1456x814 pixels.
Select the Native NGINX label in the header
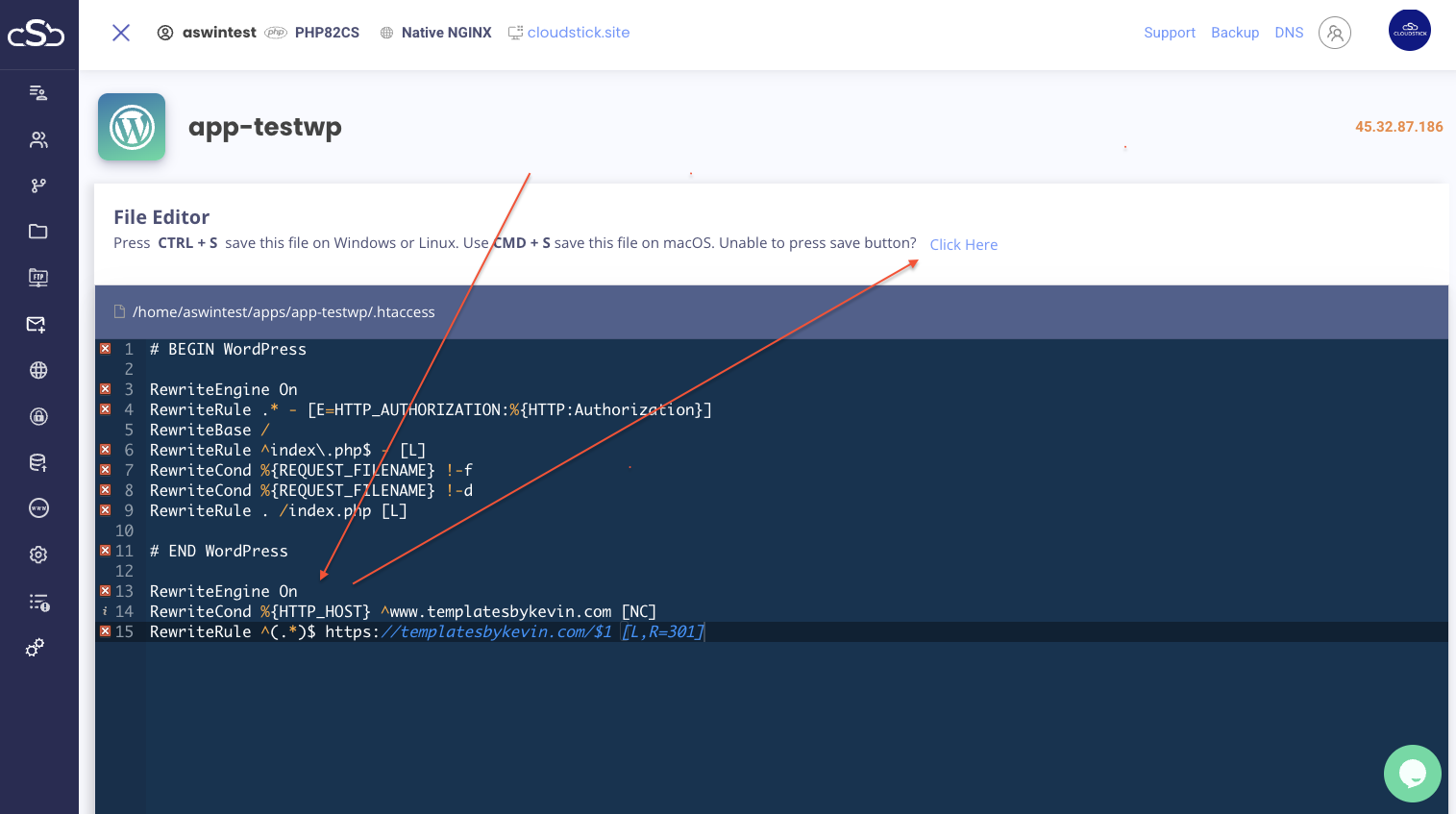click(x=447, y=32)
